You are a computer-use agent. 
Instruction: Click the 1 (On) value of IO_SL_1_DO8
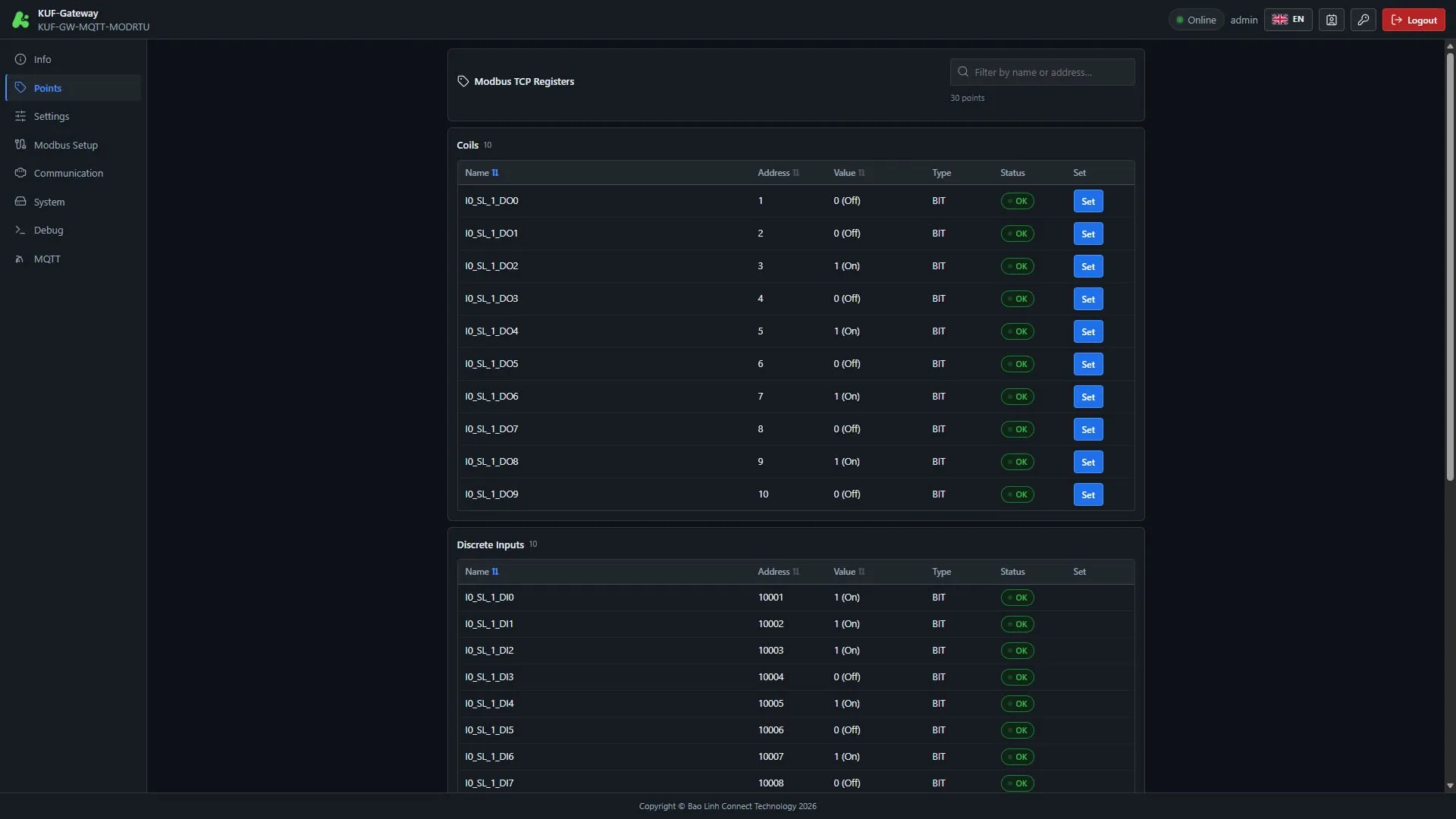point(846,462)
